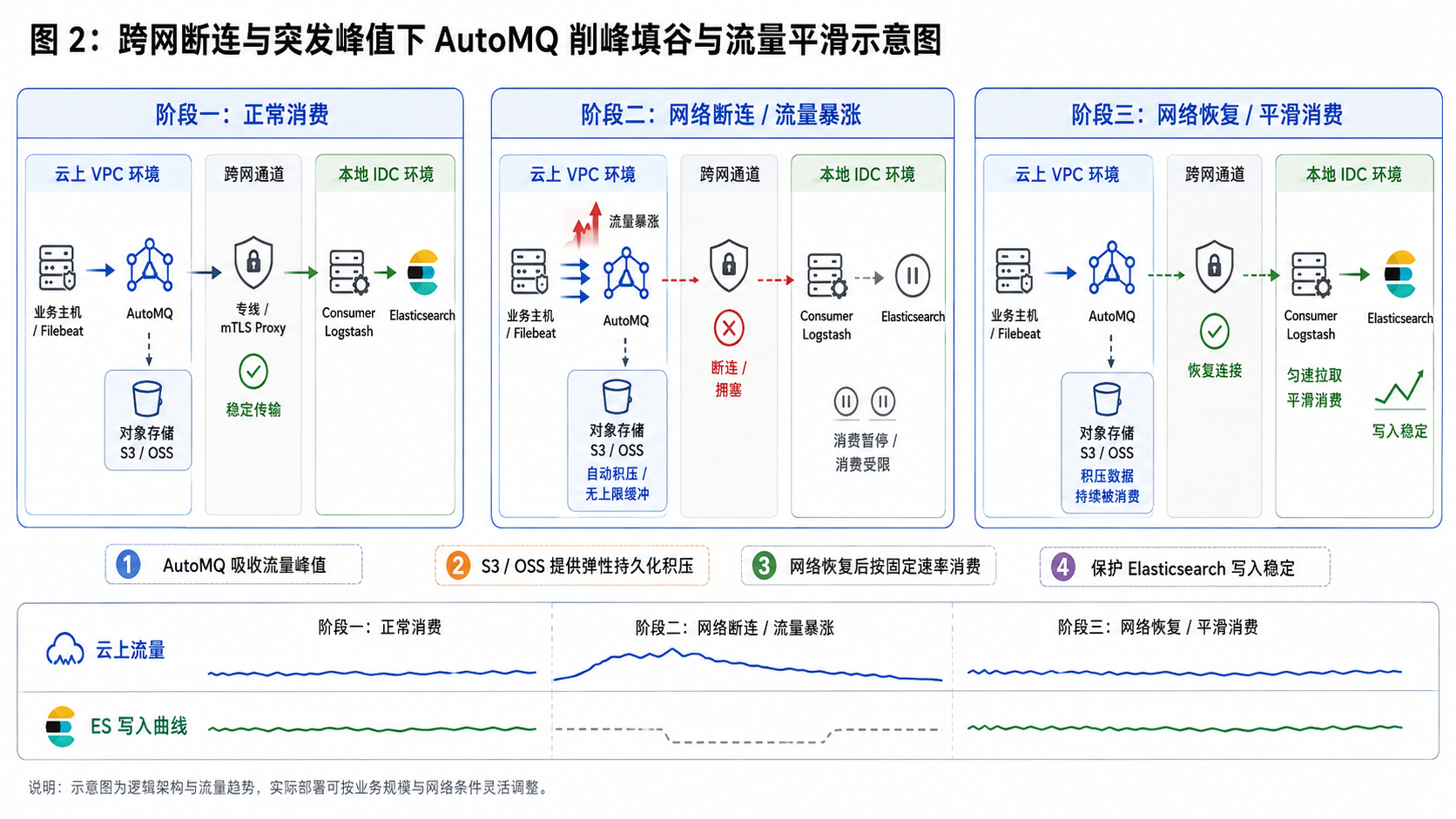Screen dimensions: 1456x819
Task: Click the orange number 2 legend badge
Action: pos(458,566)
